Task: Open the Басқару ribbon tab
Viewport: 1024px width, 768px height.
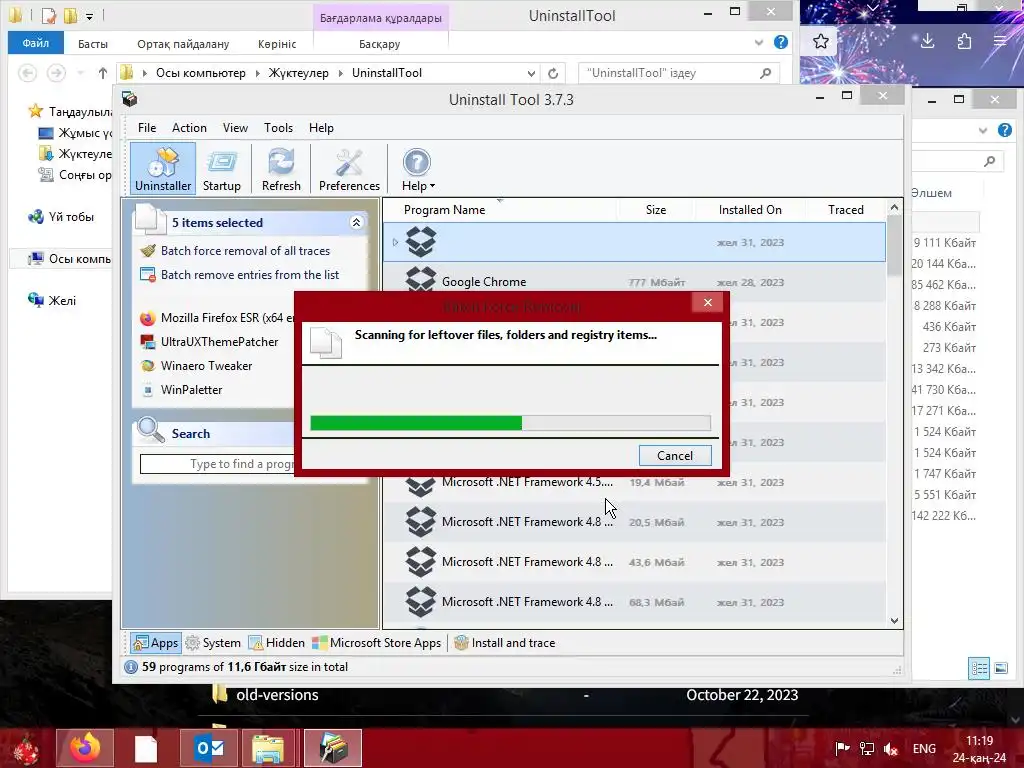Action: pos(379,44)
